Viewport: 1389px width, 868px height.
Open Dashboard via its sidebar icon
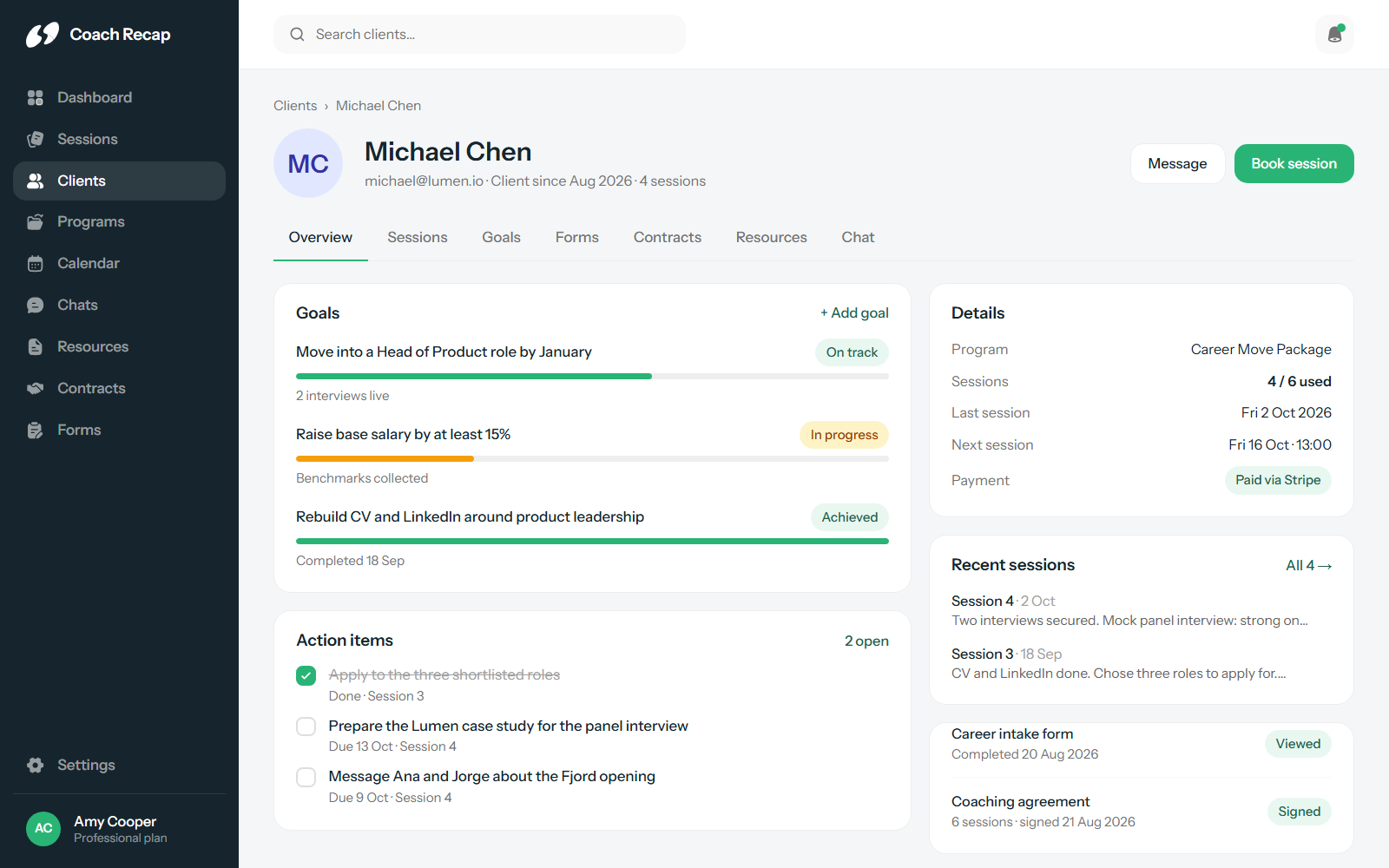click(x=36, y=98)
